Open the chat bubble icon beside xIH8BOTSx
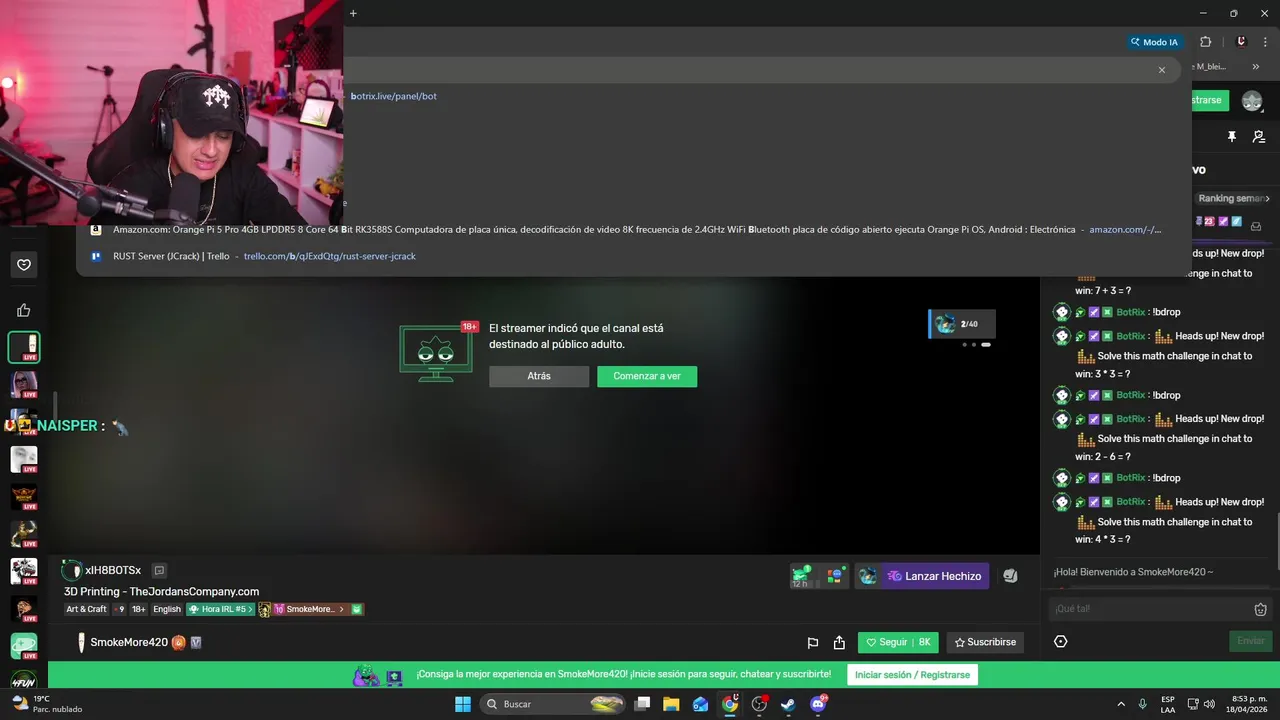 (x=159, y=571)
